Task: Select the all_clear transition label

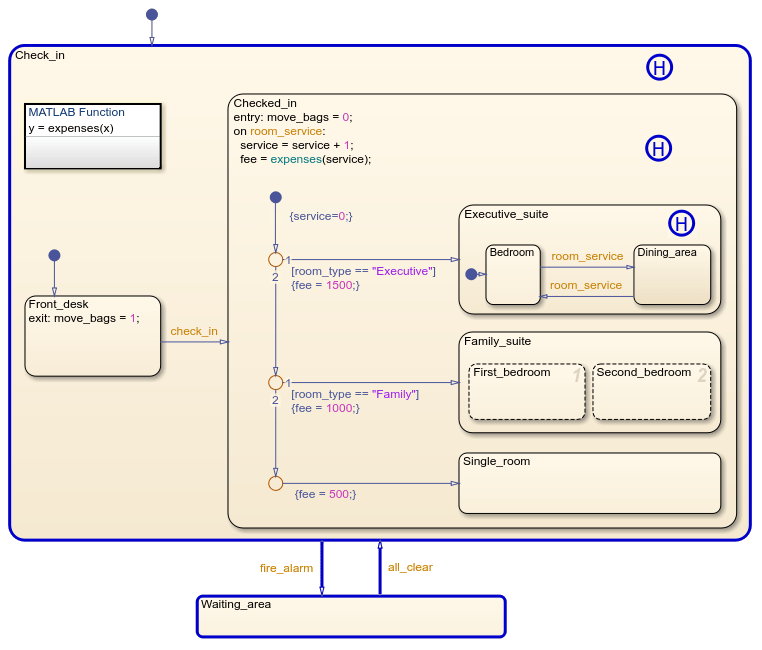Action: pos(410,567)
